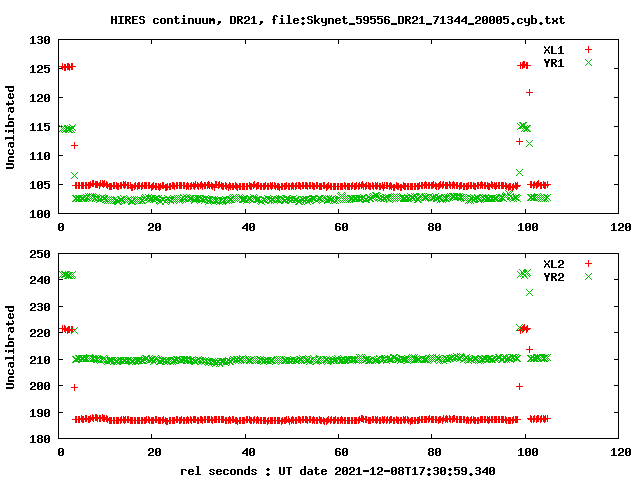The image size is (640, 480).
Task: Click the YR1 legend label
Action: tap(553, 63)
